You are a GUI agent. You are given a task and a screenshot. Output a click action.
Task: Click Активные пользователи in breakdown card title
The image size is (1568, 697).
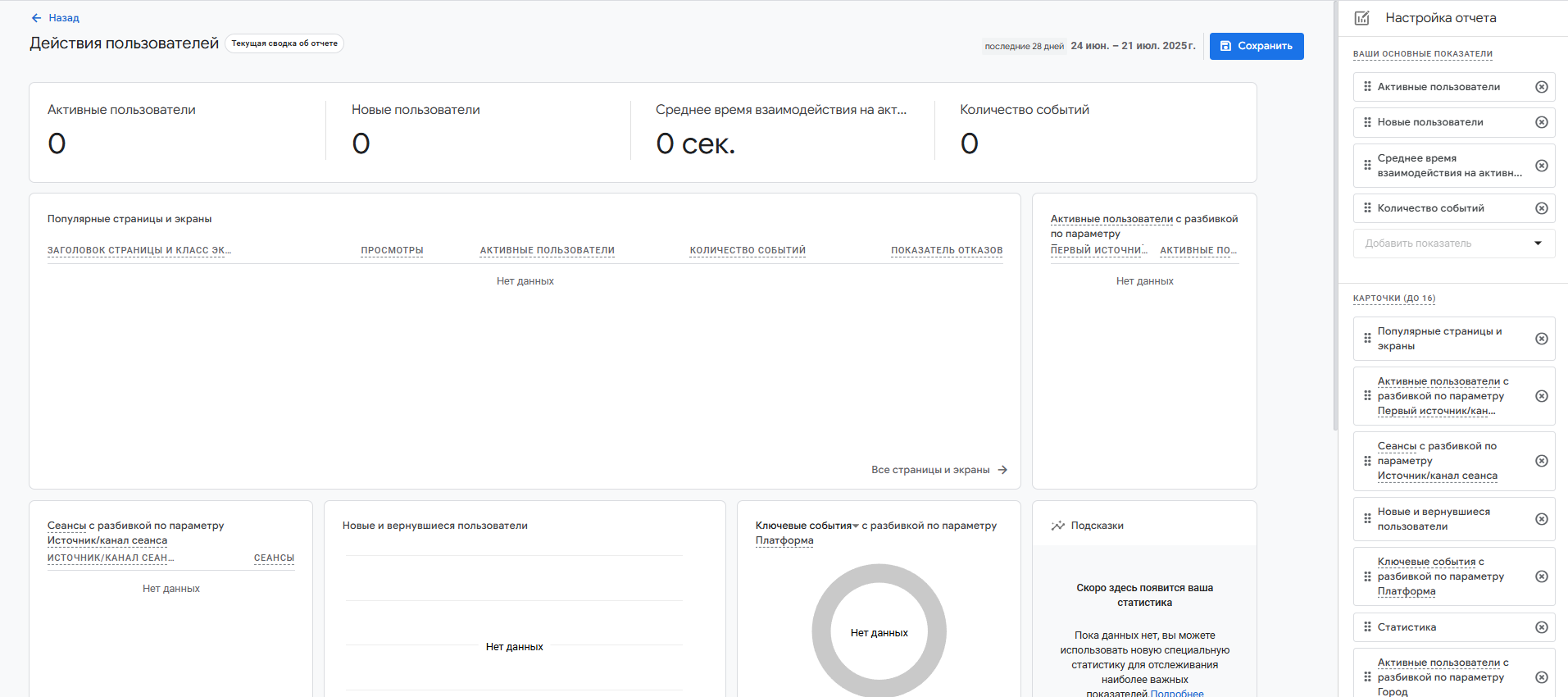point(1111,219)
